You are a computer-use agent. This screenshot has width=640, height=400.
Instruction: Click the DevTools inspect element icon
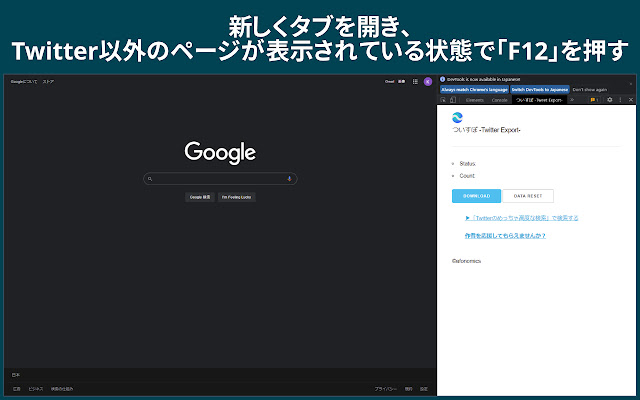(x=443, y=100)
